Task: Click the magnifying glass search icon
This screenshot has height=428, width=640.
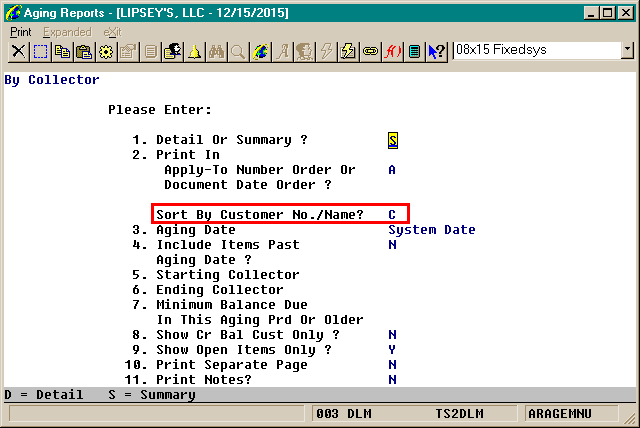Action: 238,52
